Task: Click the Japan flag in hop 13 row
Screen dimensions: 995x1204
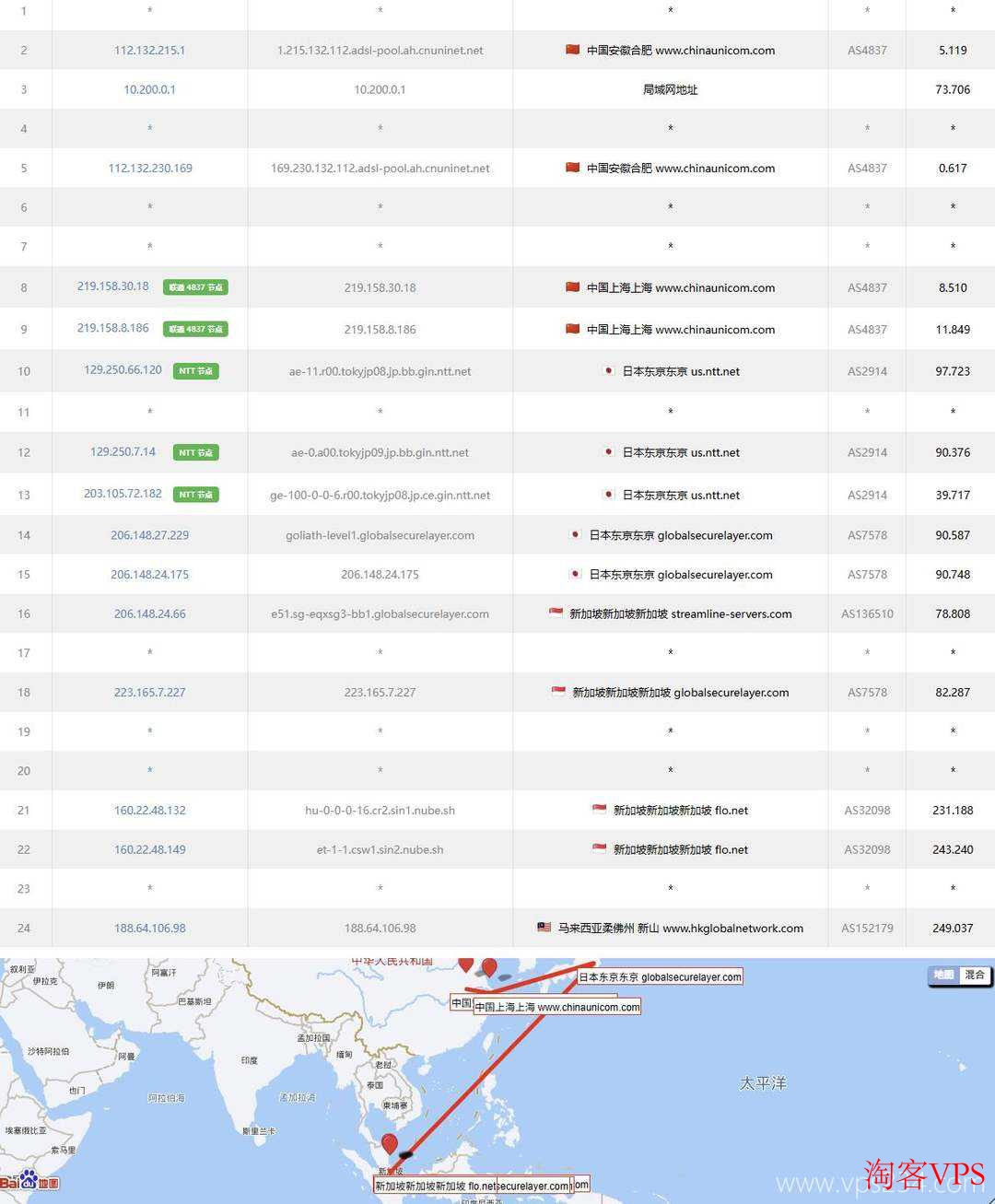Action: (x=608, y=494)
